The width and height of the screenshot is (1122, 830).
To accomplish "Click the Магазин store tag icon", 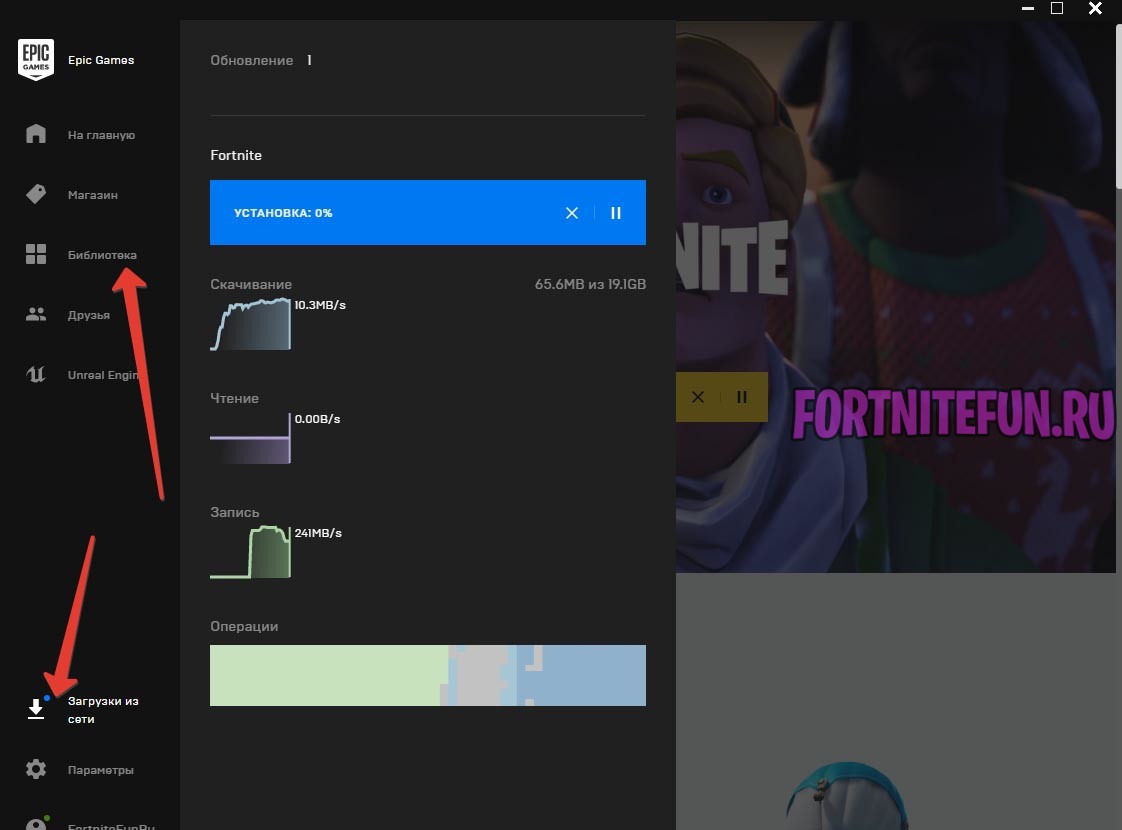I will [36, 194].
